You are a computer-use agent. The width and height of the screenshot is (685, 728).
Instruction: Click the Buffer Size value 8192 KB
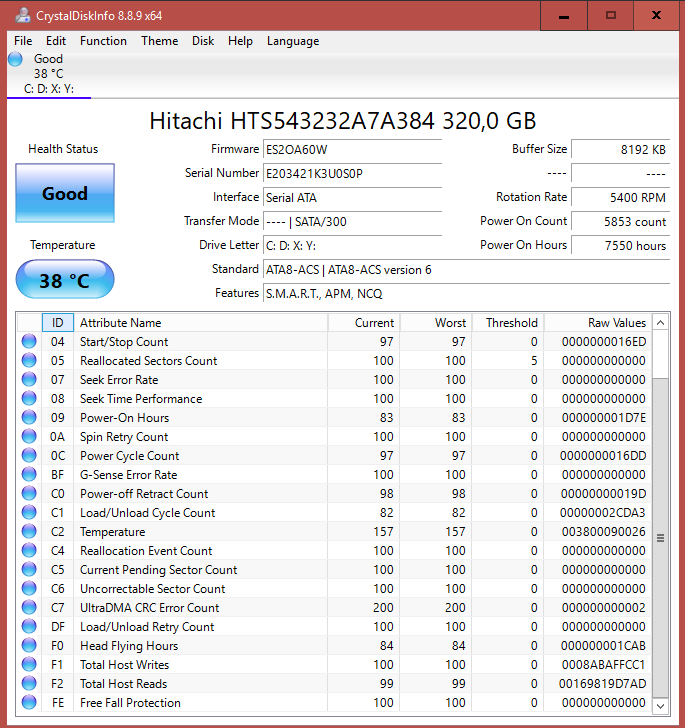click(x=620, y=150)
